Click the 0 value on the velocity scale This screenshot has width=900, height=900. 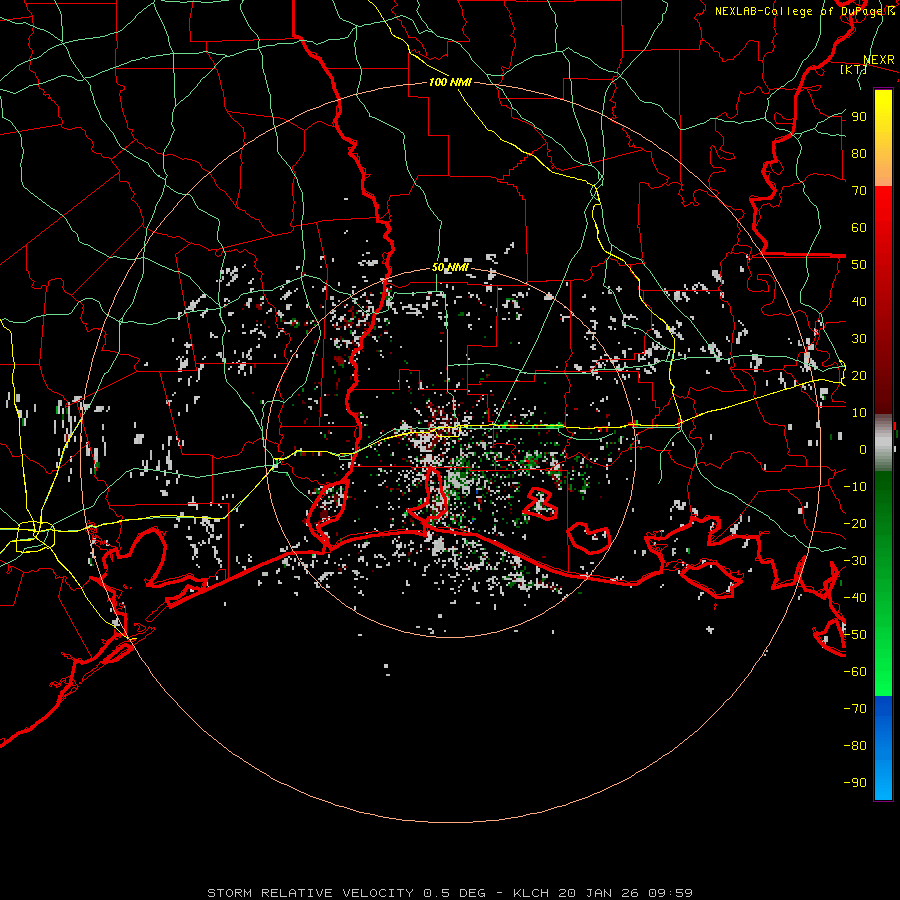[863, 449]
